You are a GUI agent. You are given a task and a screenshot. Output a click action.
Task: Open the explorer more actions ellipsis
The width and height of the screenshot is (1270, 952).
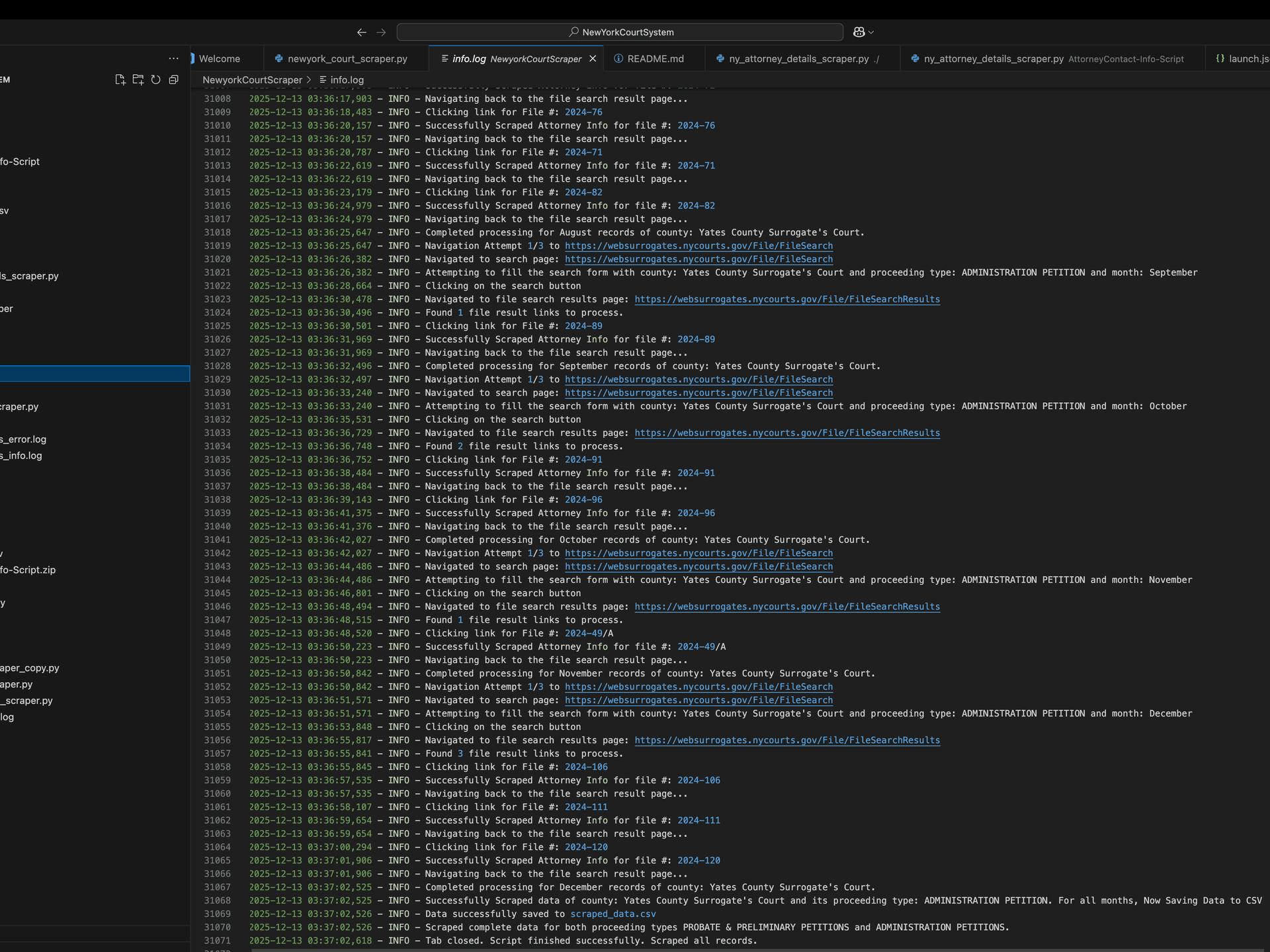point(173,58)
